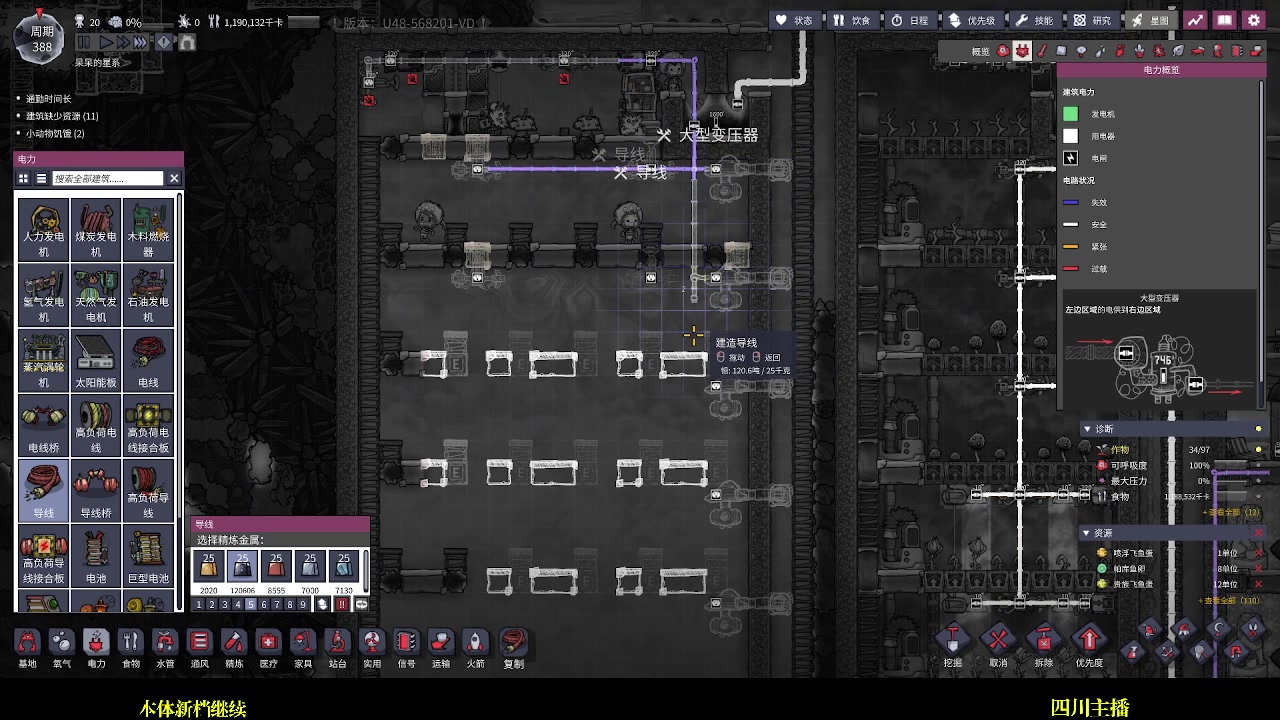
Task: Select the 煤炭发电机 coal generator building
Action: 96,229
